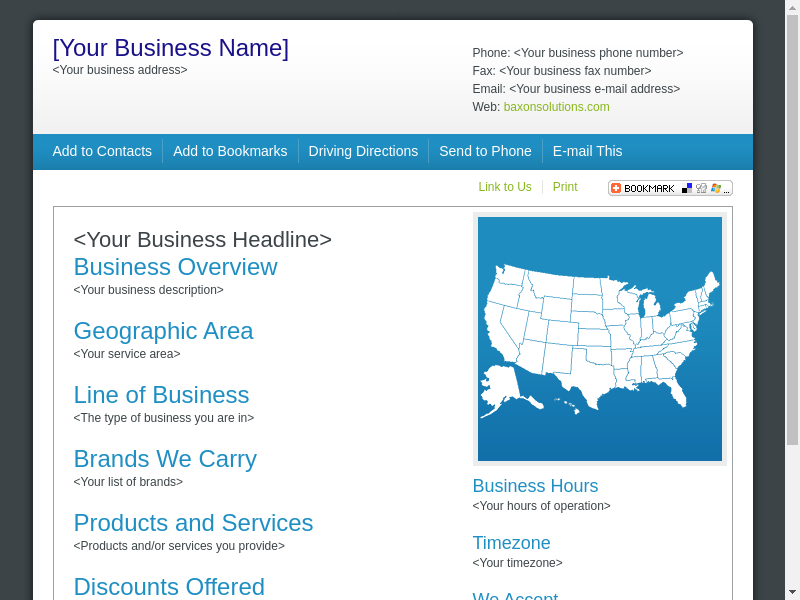
Task: Click the Delicious bookmark icon
Action: (687, 188)
